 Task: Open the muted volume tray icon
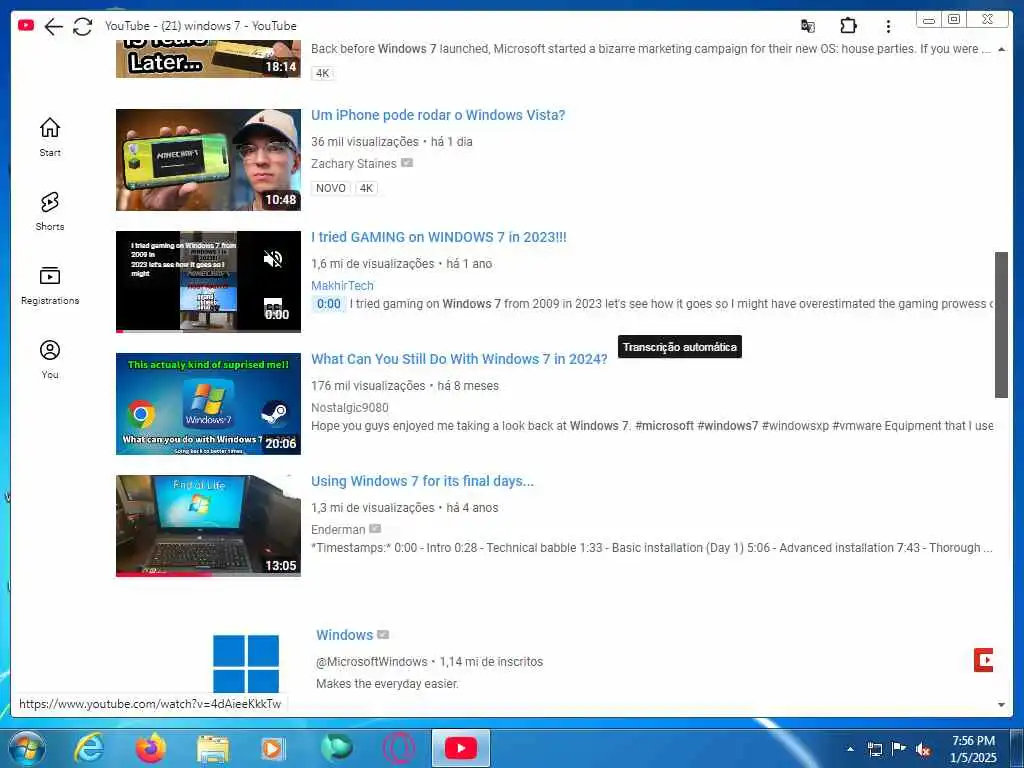click(923, 750)
